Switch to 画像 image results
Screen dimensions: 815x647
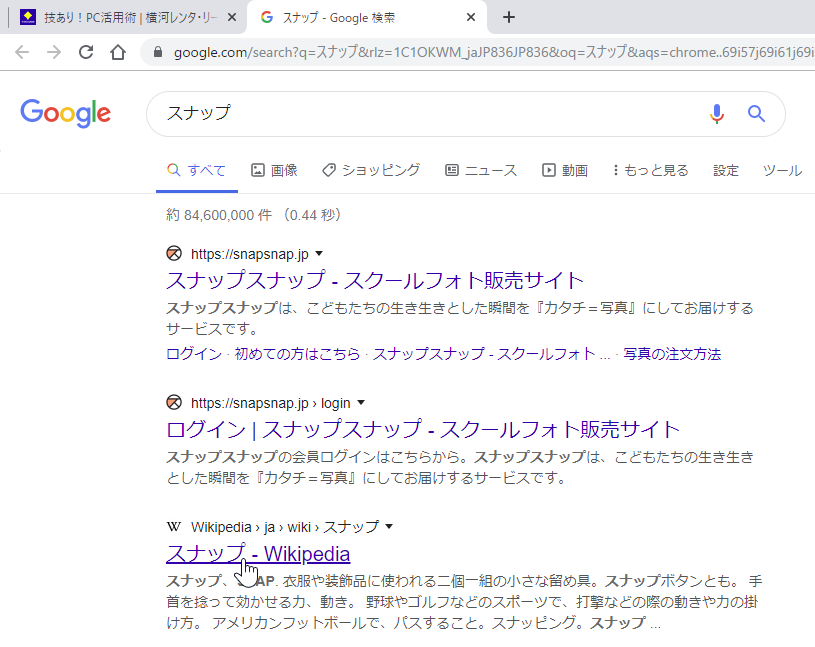pos(274,170)
